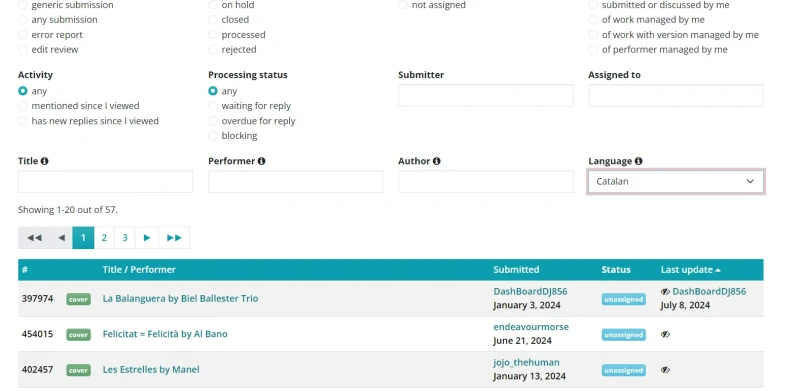The width and height of the screenshot is (800, 391).
Task: Open info icon next to Author label
Action: (x=436, y=161)
